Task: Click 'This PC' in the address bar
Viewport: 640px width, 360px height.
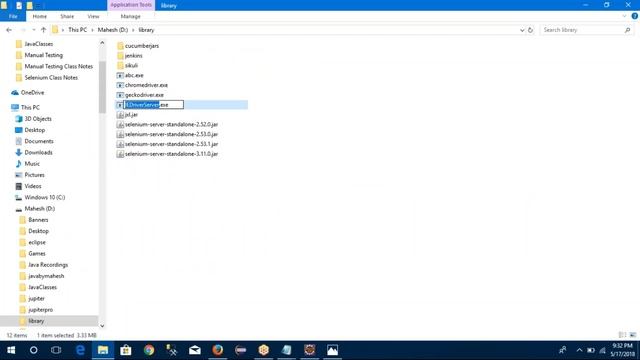Action: click(x=78, y=30)
